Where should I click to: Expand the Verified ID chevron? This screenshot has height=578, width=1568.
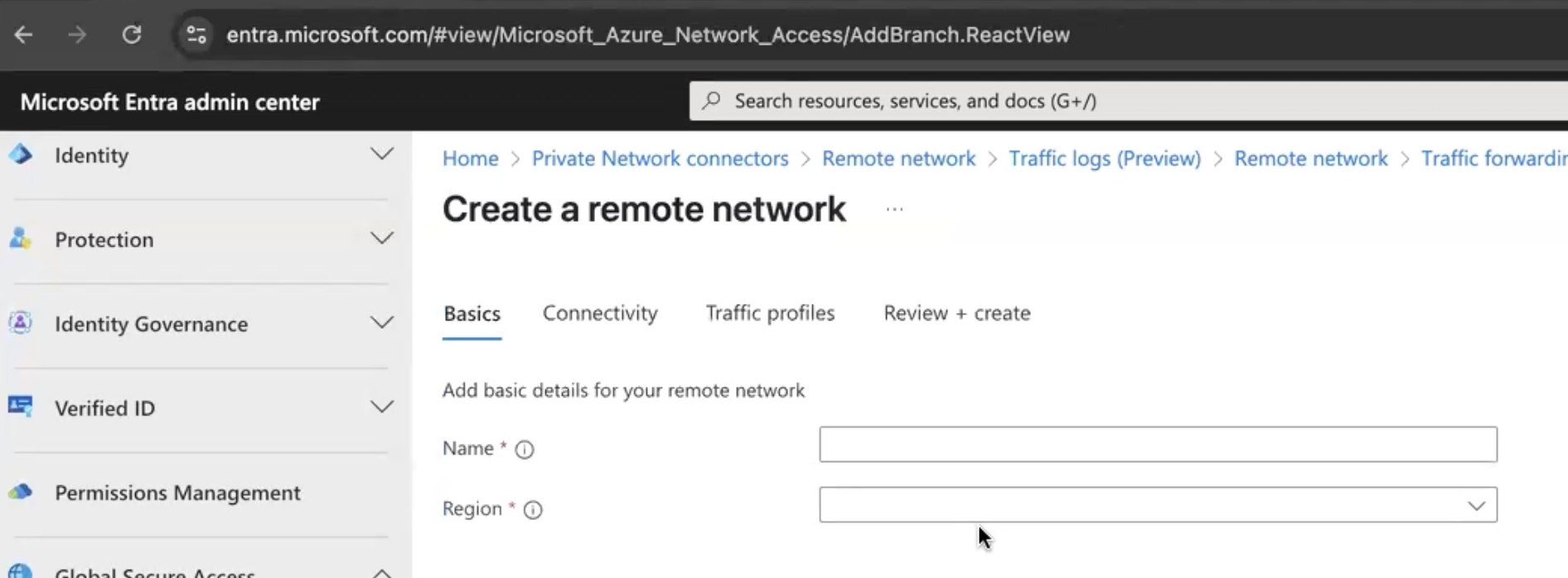(x=381, y=407)
